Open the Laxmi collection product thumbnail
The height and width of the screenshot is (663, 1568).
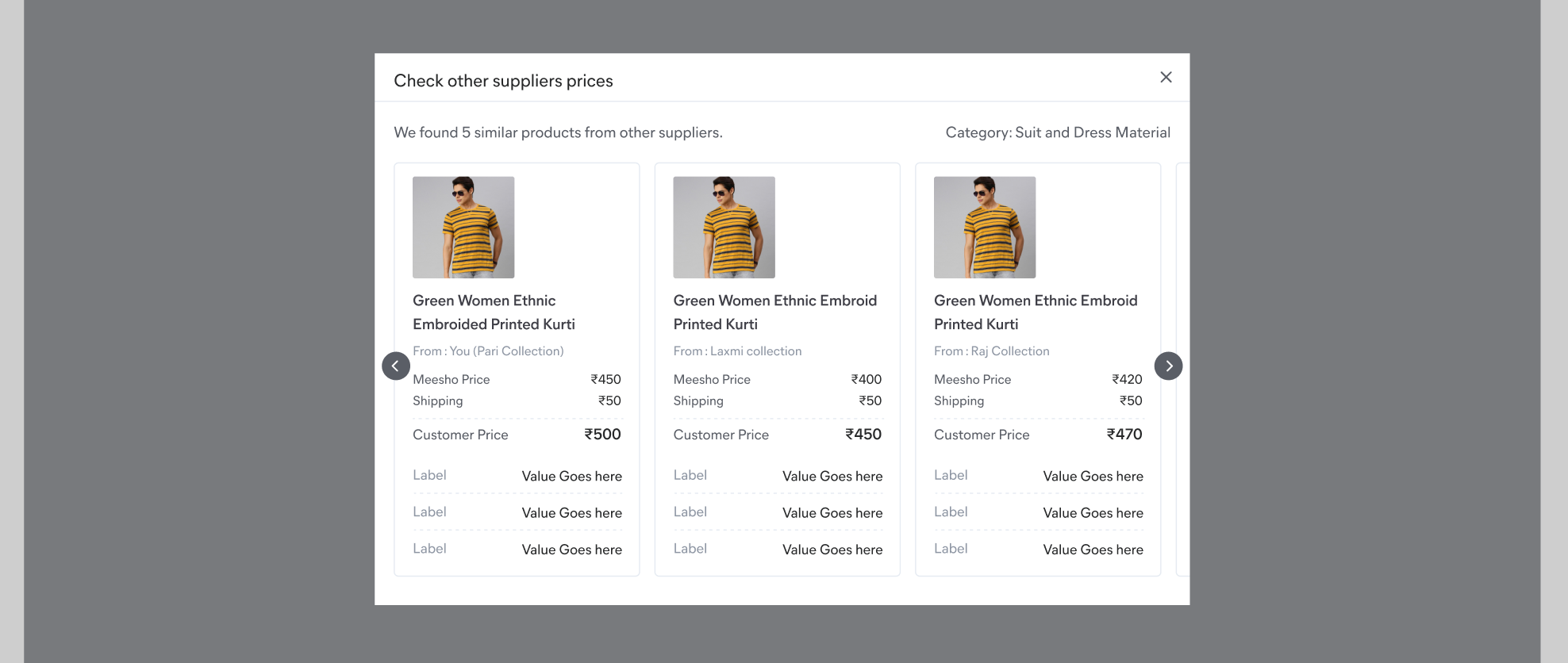(x=724, y=227)
